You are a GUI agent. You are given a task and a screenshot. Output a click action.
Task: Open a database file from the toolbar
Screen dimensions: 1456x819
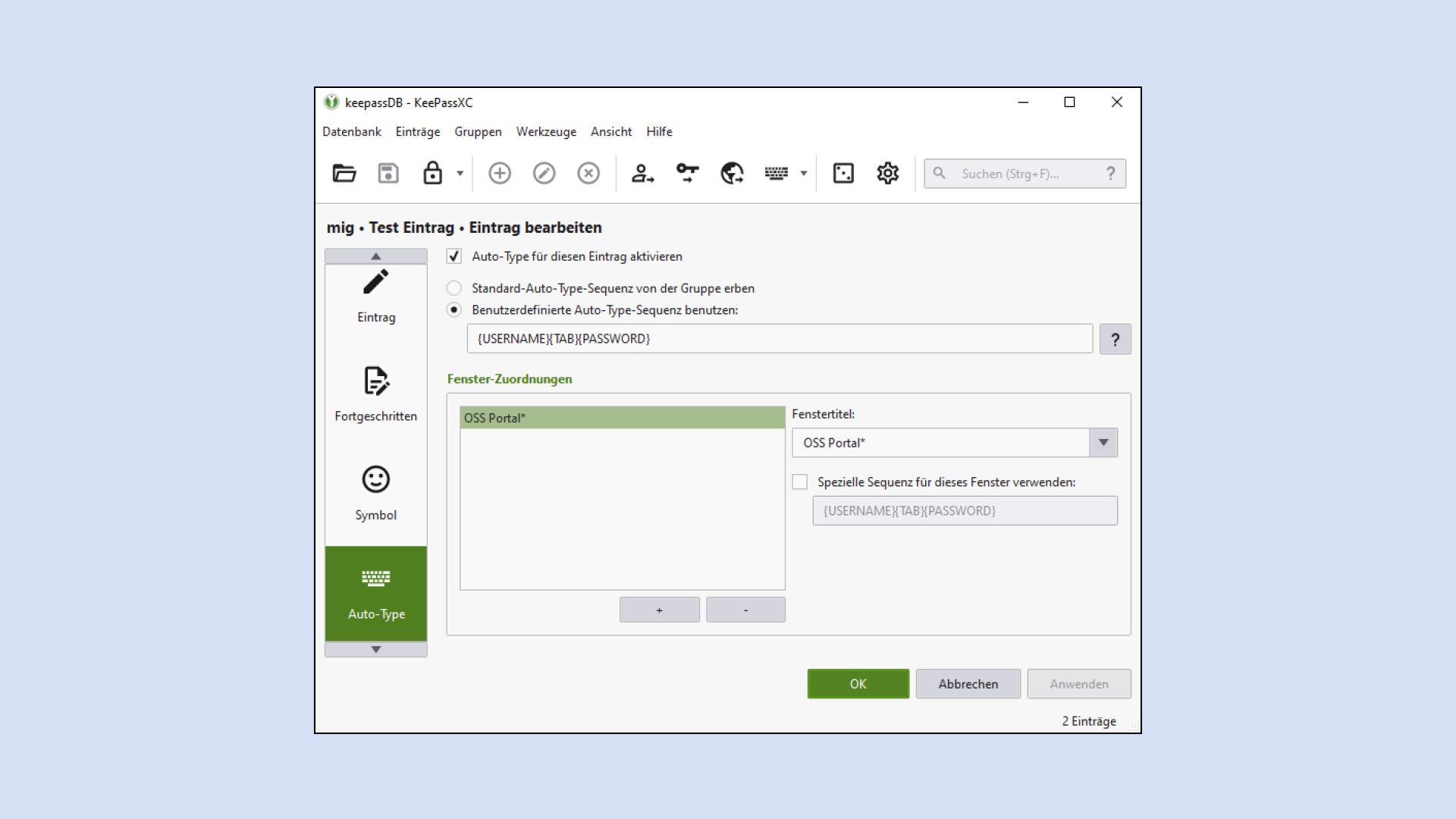(x=344, y=173)
